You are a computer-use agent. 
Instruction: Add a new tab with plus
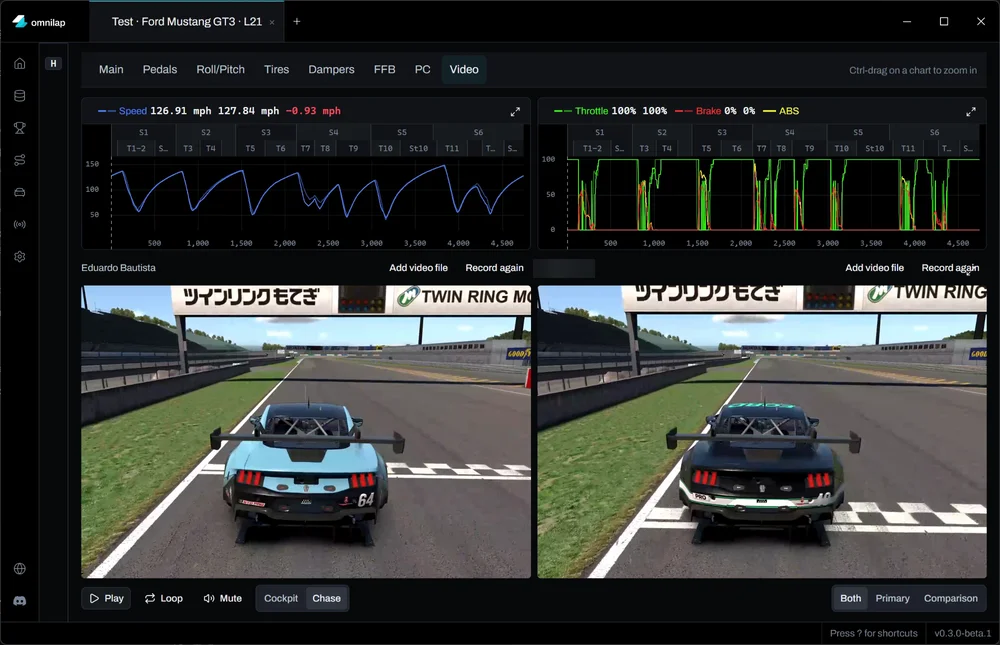pos(297,22)
